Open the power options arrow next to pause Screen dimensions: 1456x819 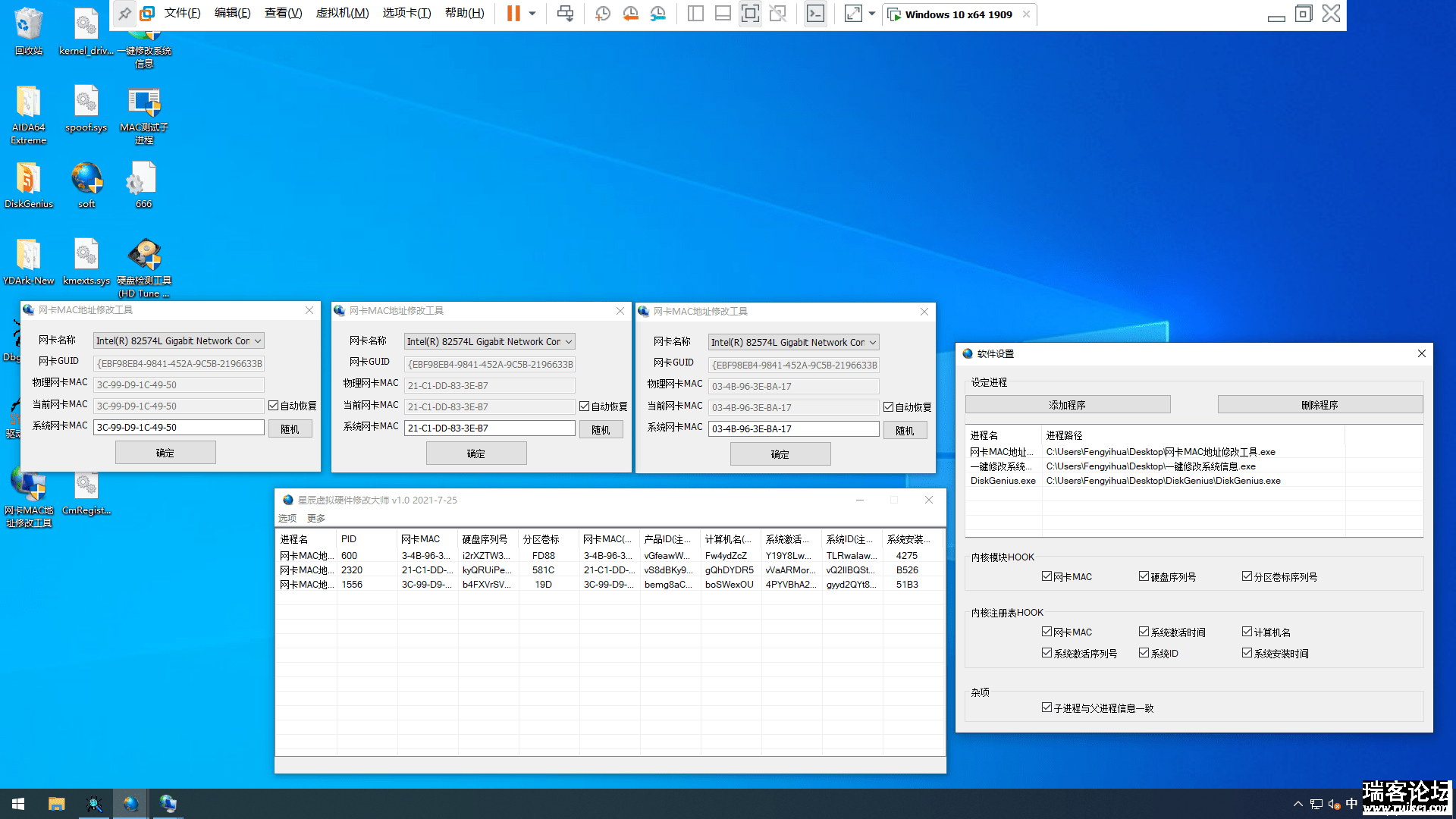click(532, 14)
